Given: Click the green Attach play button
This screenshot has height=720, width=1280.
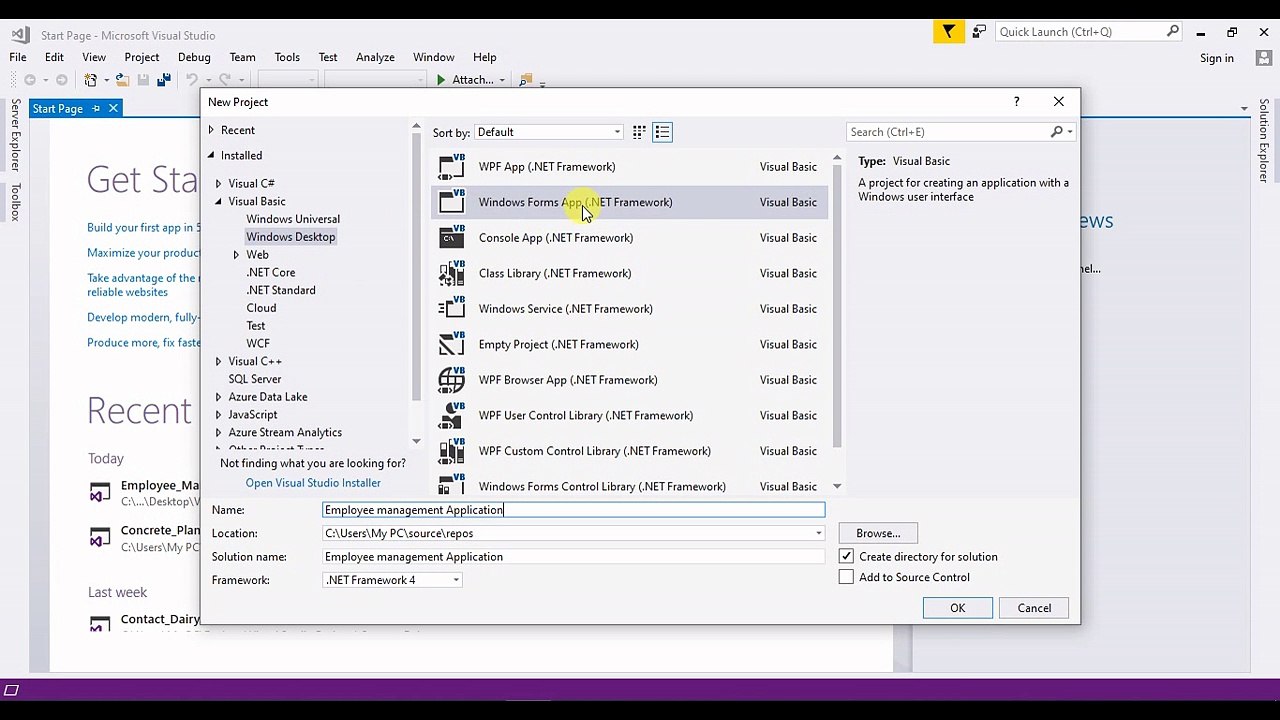Looking at the screenshot, I should tap(441, 80).
